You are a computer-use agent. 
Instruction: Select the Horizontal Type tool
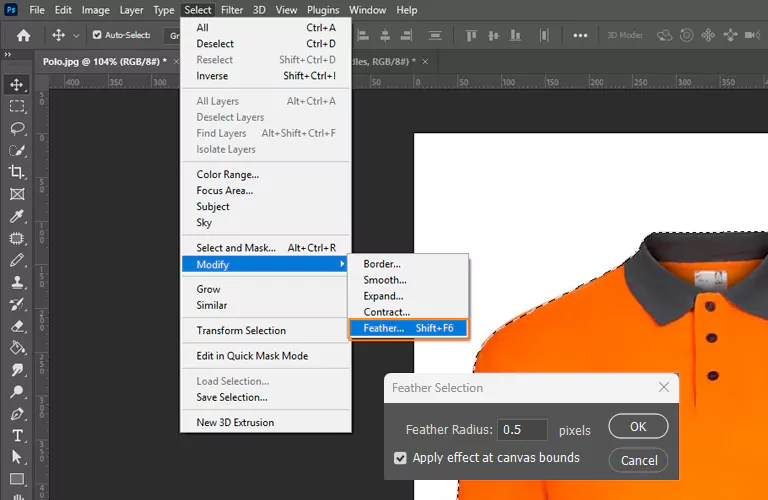[x=17, y=435]
